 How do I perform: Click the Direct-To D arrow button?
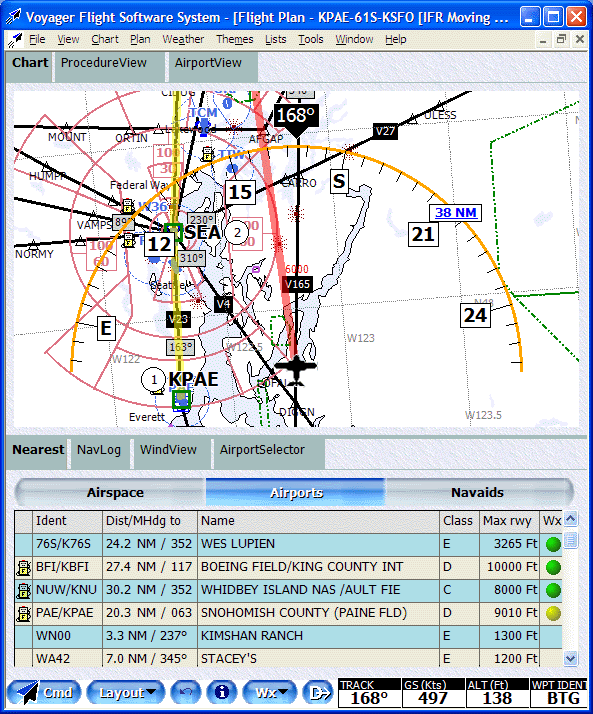click(319, 693)
